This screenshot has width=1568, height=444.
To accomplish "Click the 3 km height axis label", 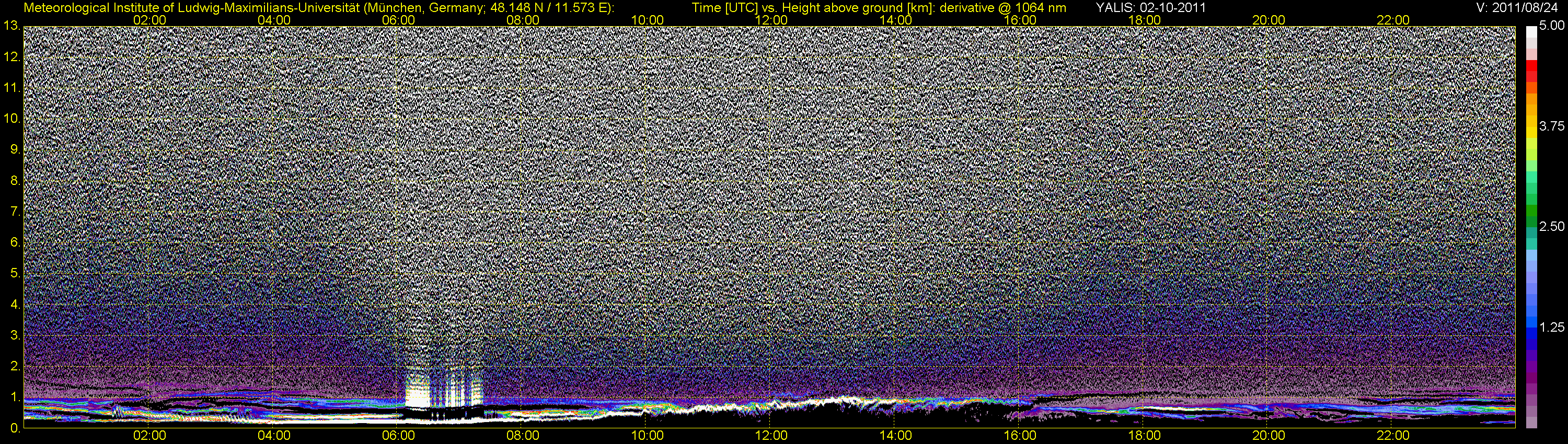I will [15, 335].
